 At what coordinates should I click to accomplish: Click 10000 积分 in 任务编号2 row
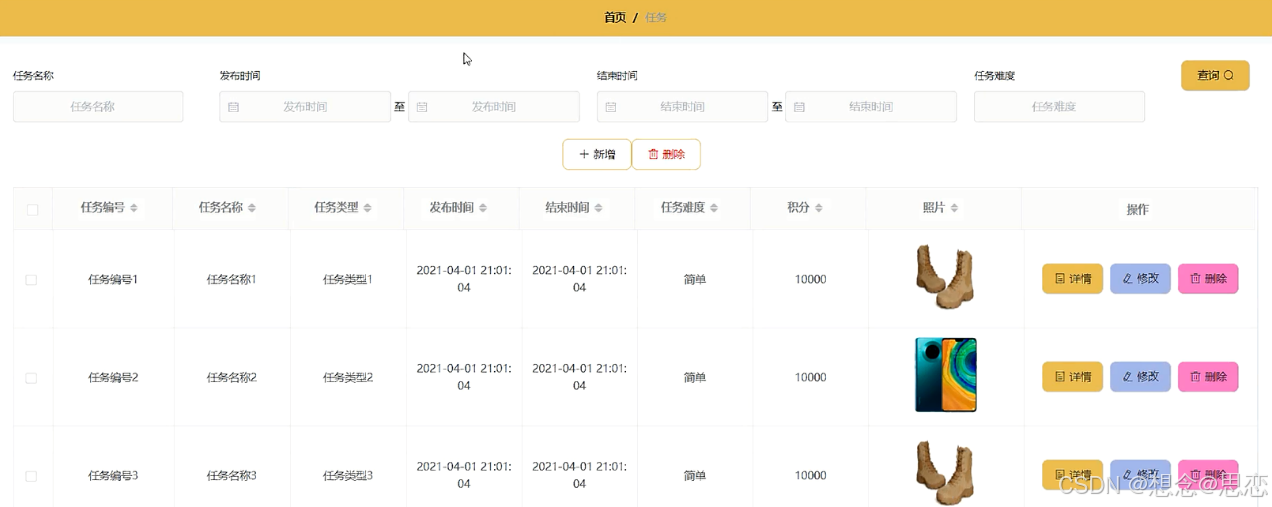pyautogui.click(x=810, y=378)
